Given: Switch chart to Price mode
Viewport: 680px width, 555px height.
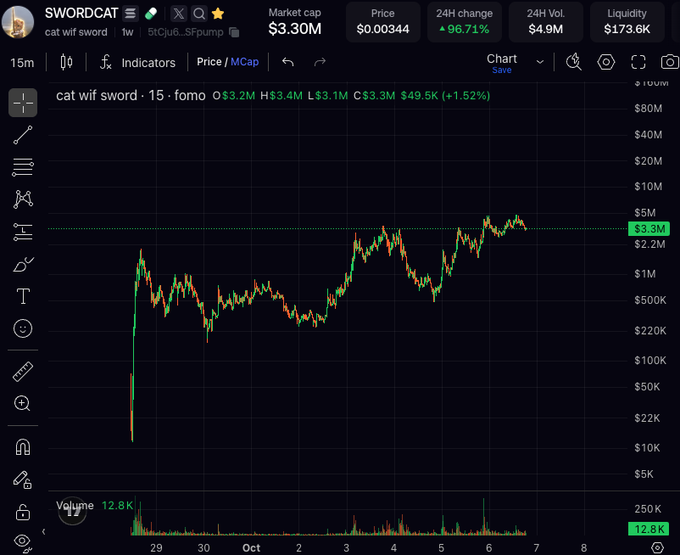Looking at the screenshot, I should pyautogui.click(x=209, y=62).
